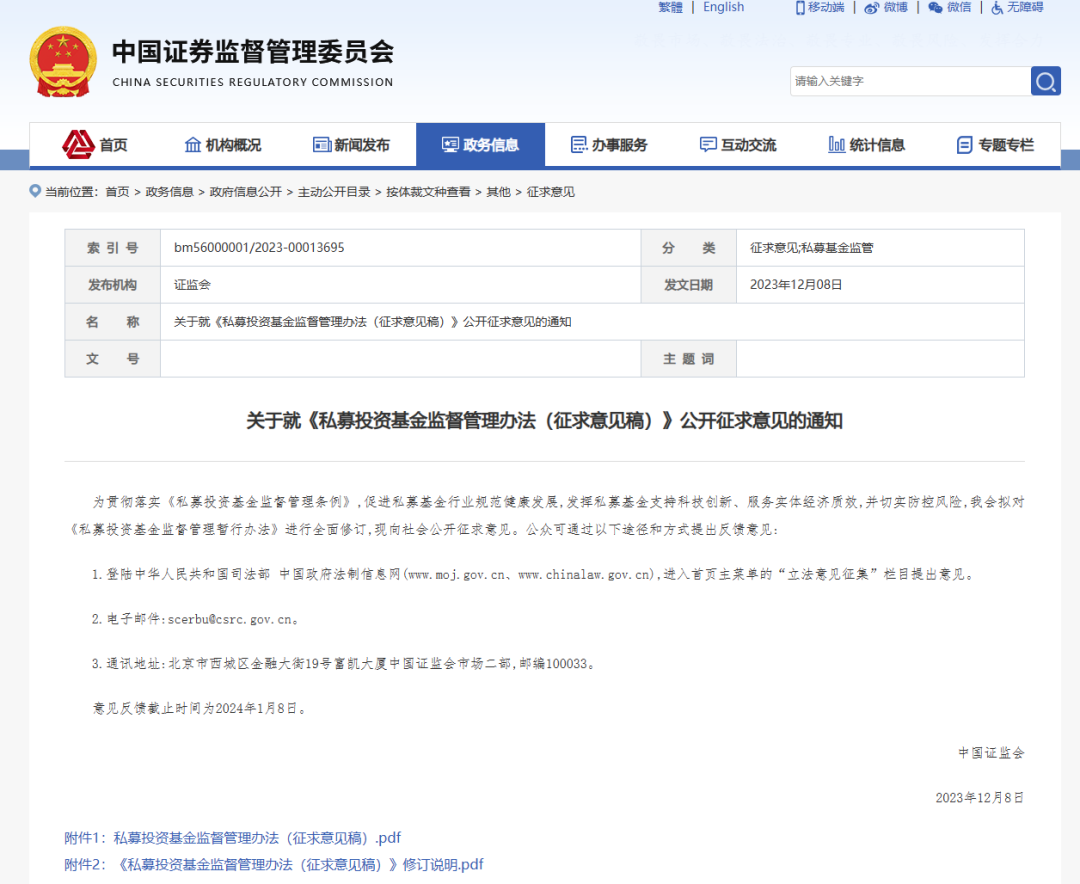Open the 专题专栏 navigation tab
The height and width of the screenshot is (884, 1080).
995,145
